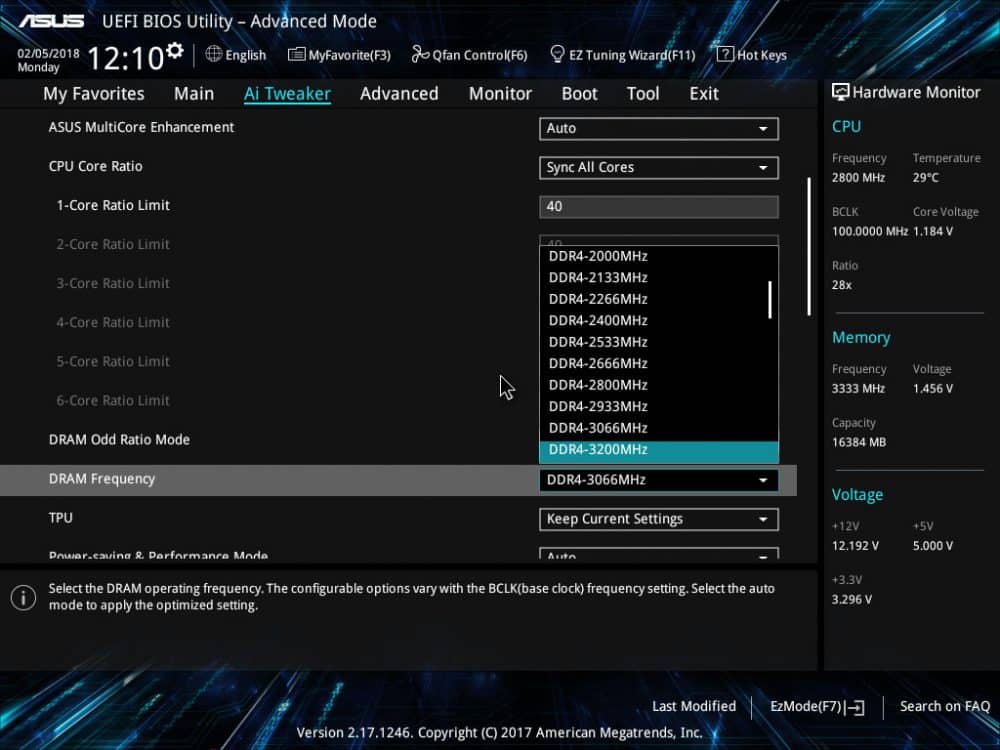
Task: Click the 6-Core Ratio Limit label
Action: coord(113,401)
